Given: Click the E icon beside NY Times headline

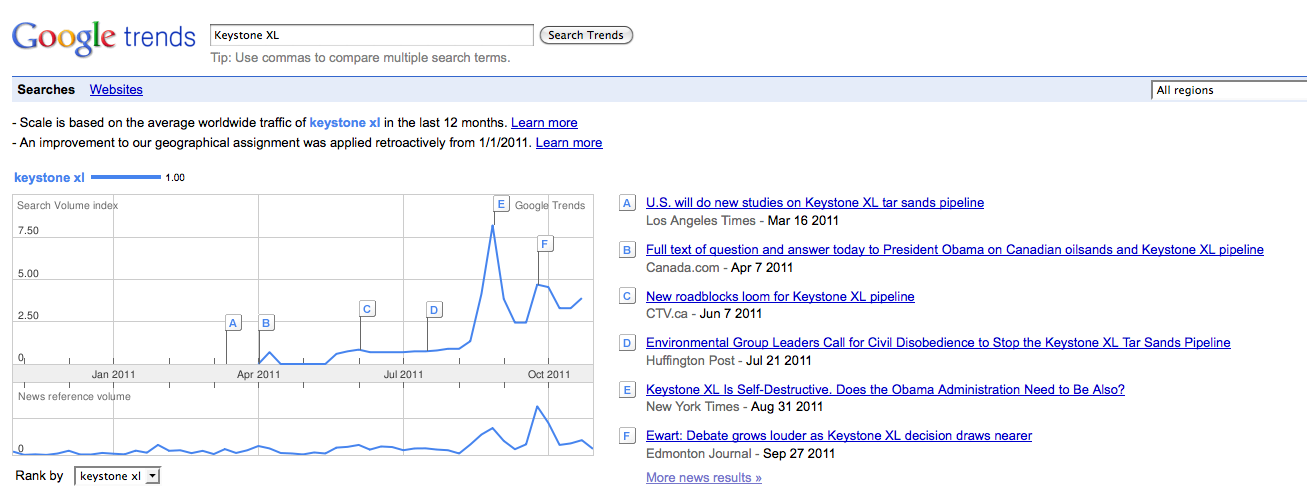Looking at the screenshot, I should pos(627,390).
